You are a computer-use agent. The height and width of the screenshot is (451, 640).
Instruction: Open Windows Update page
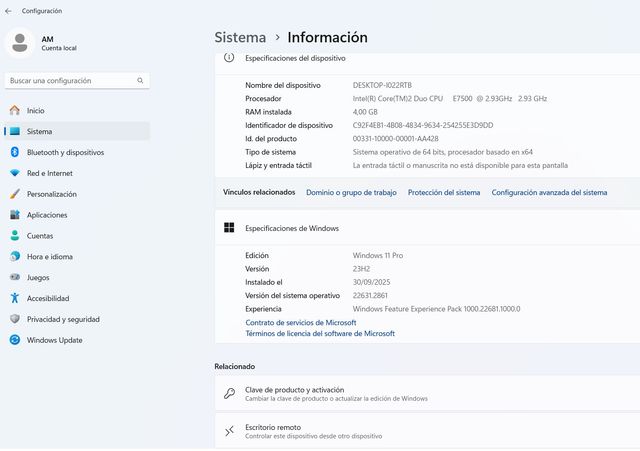tap(55, 340)
